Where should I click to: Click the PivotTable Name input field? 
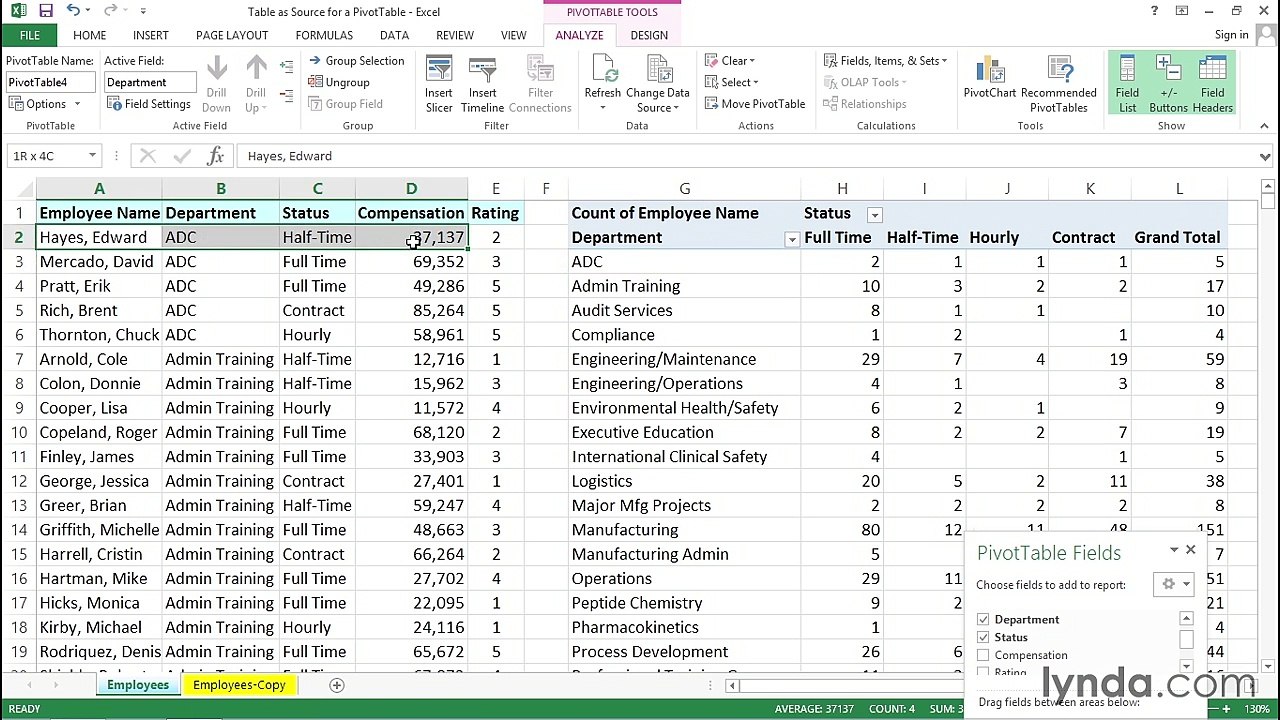[x=50, y=82]
